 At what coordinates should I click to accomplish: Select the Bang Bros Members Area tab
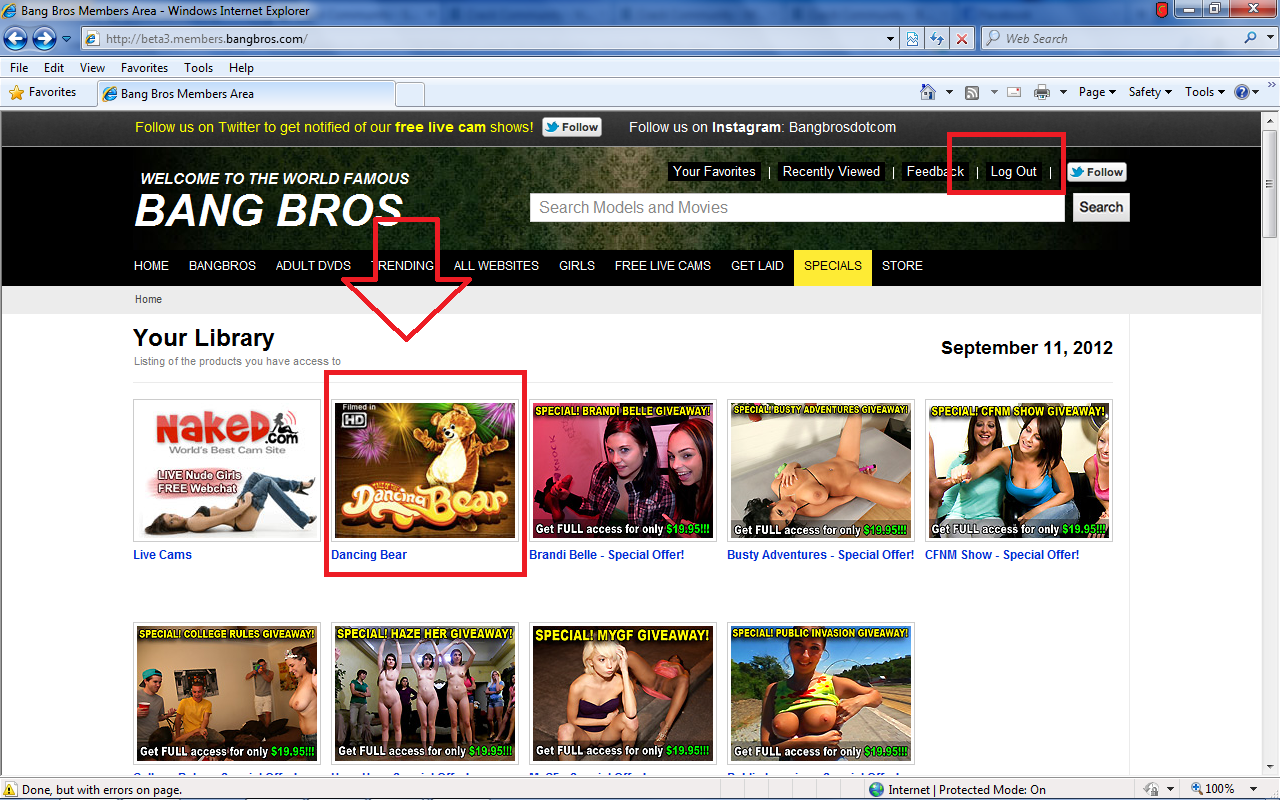click(246, 94)
